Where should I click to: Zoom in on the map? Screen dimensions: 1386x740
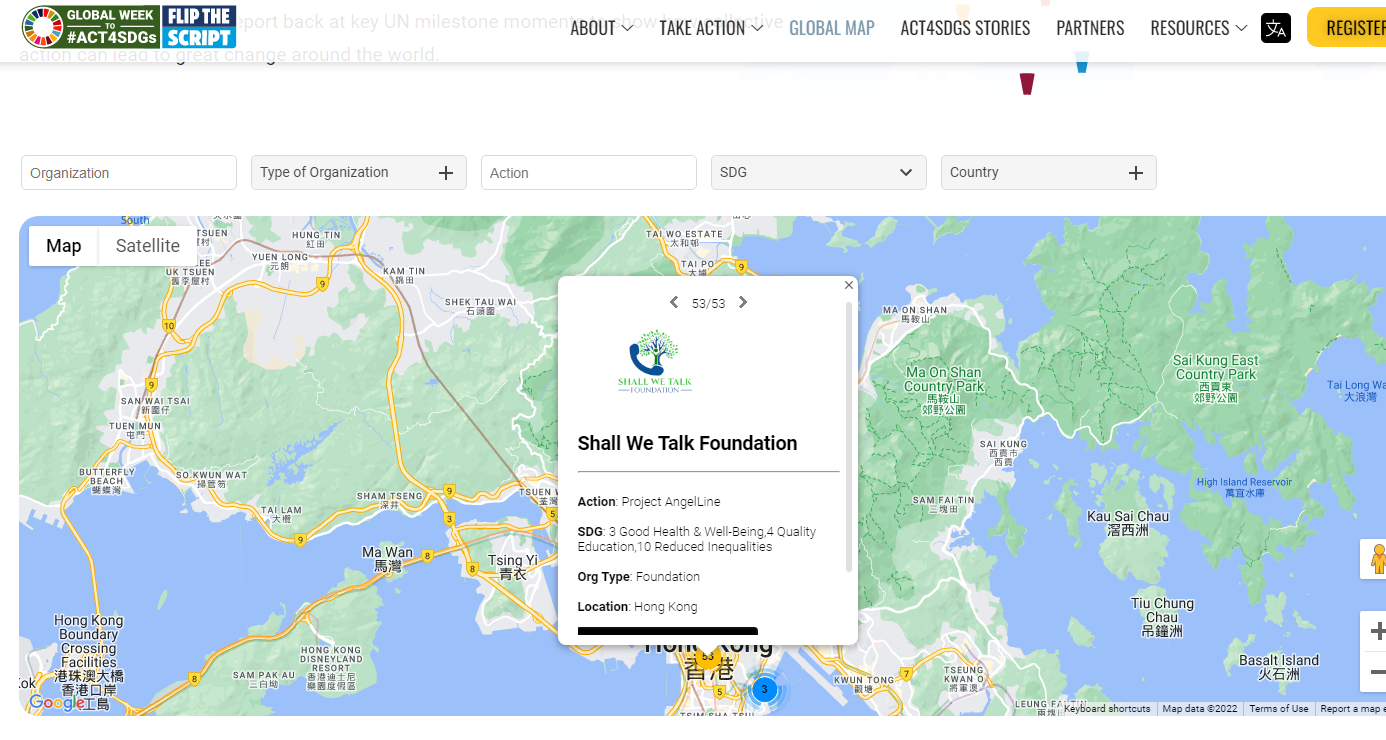(1376, 631)
